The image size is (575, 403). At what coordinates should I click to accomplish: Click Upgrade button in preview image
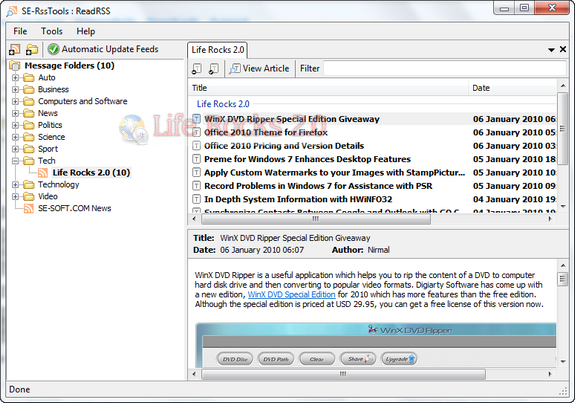399,359
